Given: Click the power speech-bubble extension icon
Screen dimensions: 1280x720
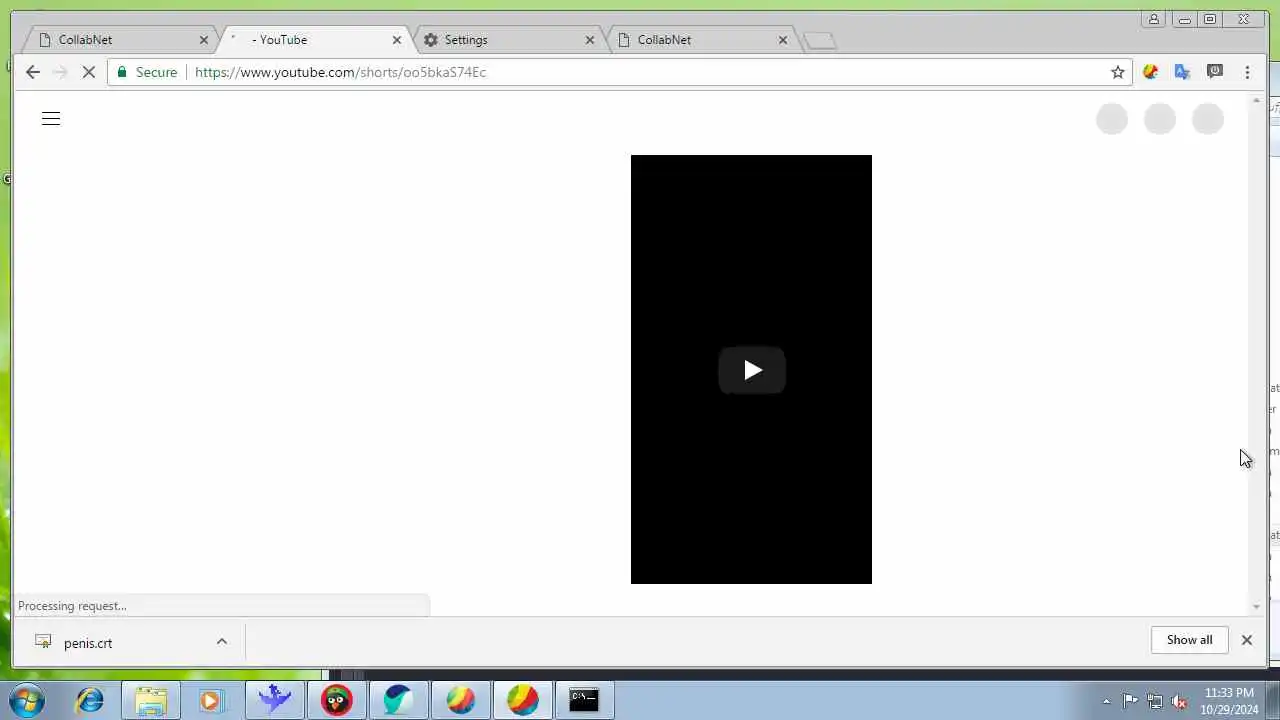Looking at the screenshot, I should pyautogui.click(x=1215, y=72).
